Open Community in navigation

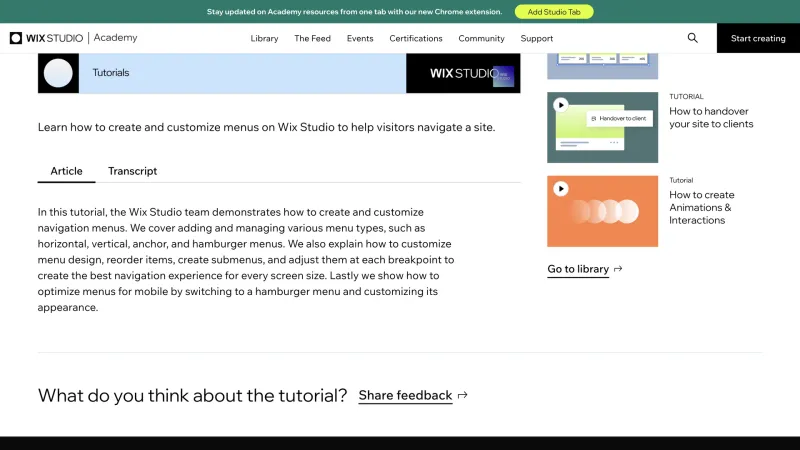tap(481, 38)
